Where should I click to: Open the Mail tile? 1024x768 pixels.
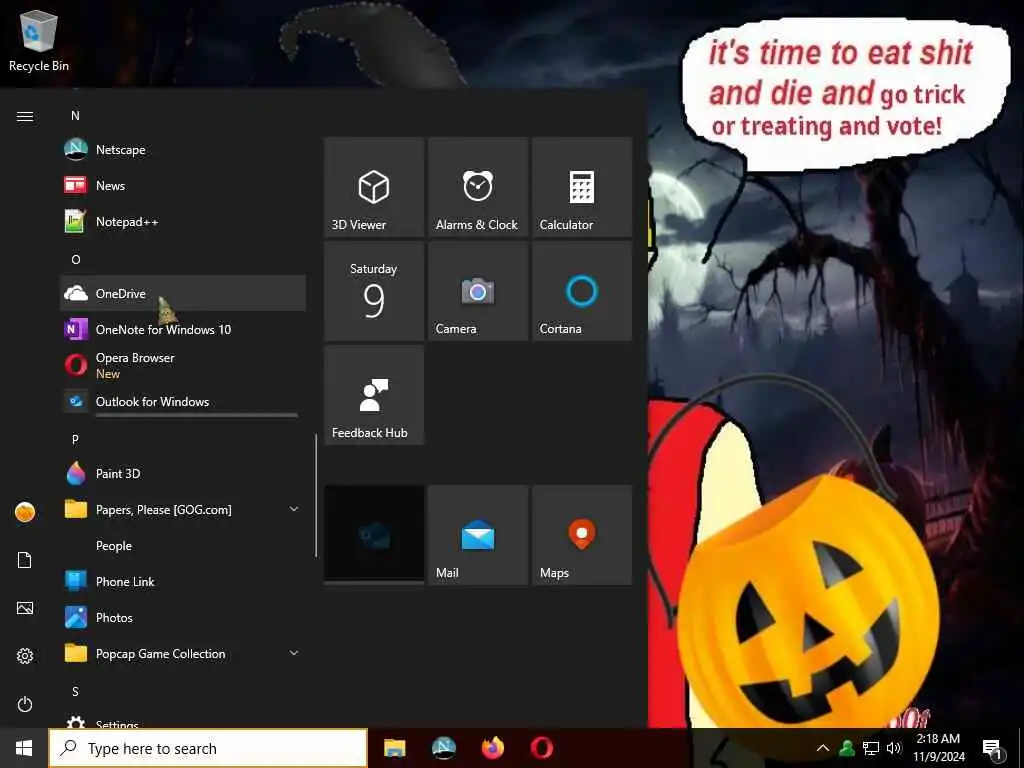pos(478,535)
